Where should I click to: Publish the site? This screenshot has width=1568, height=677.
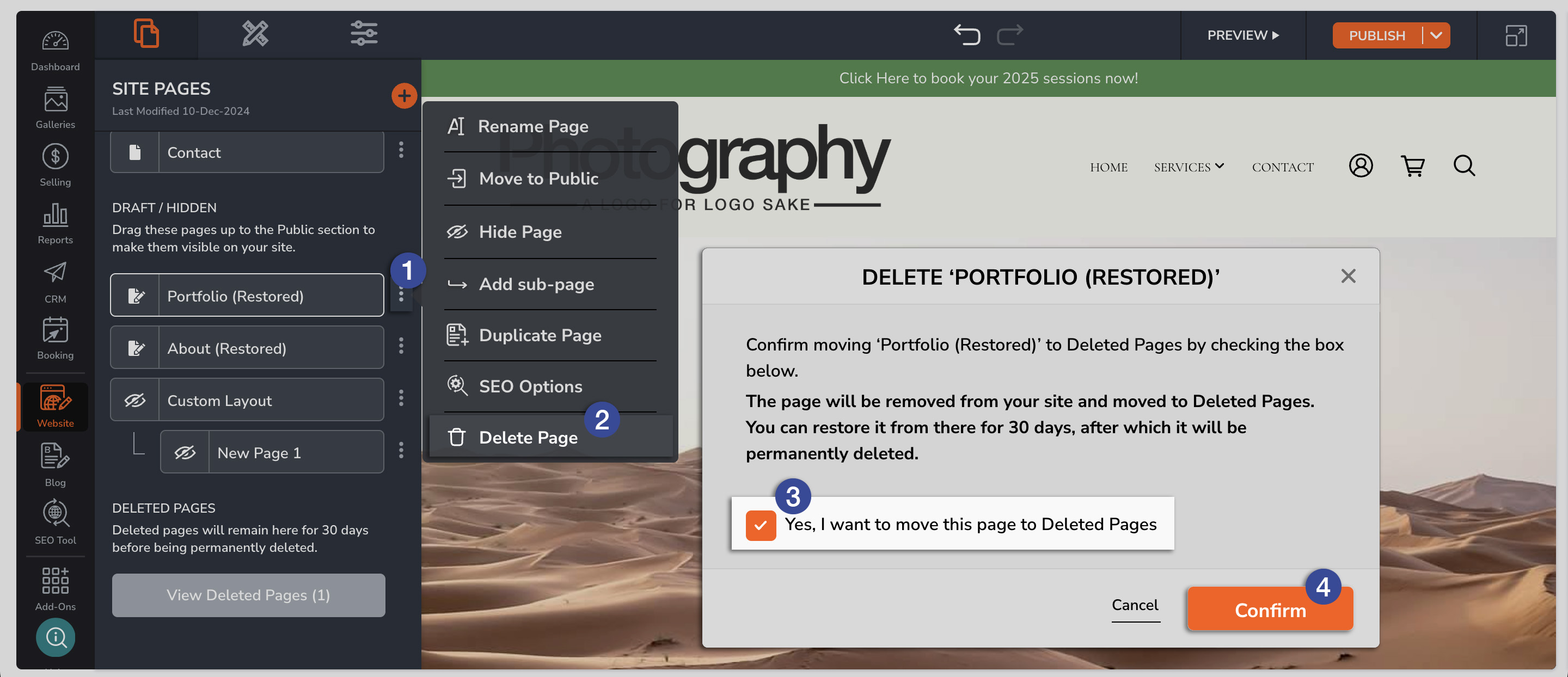coord(1377,35)
